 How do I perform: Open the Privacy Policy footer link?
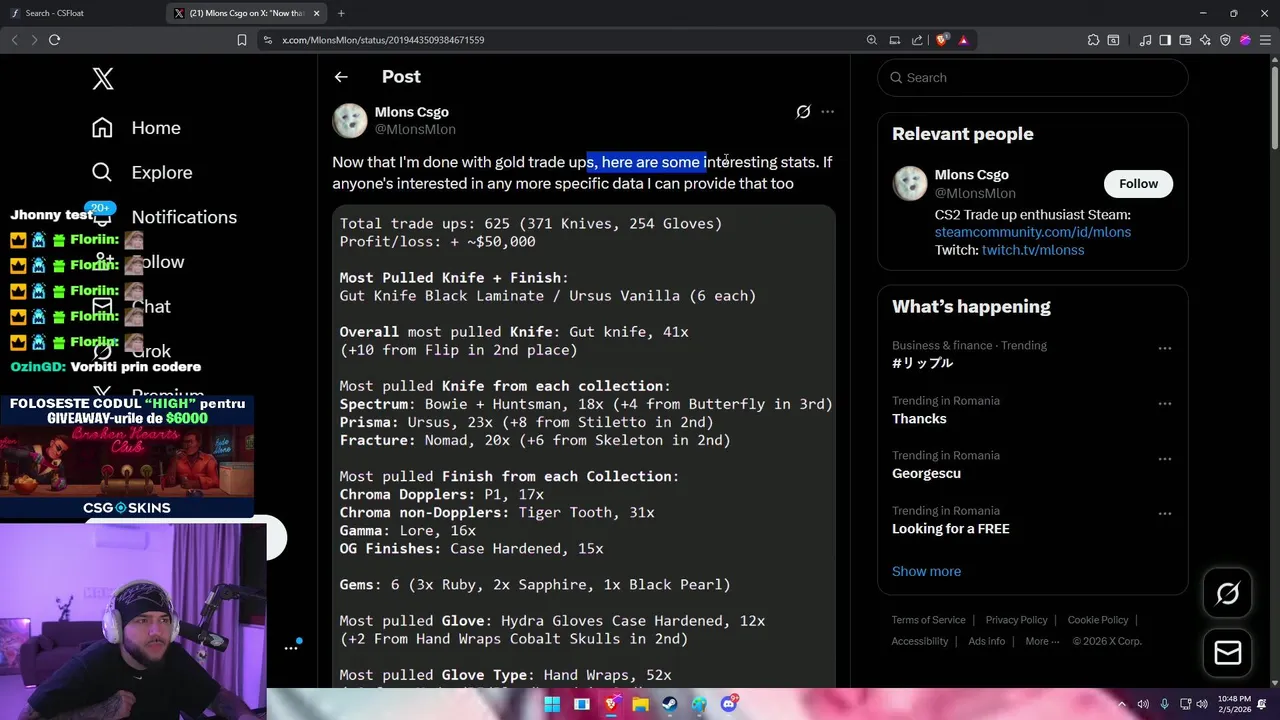[1016, 620]
